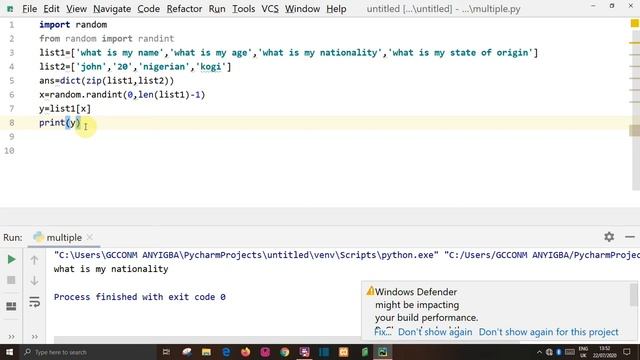The height and width of the screenshot is (360, 640).
Task: Open Microsoft Edge from taskbar
Action: [x=226, y=352]
